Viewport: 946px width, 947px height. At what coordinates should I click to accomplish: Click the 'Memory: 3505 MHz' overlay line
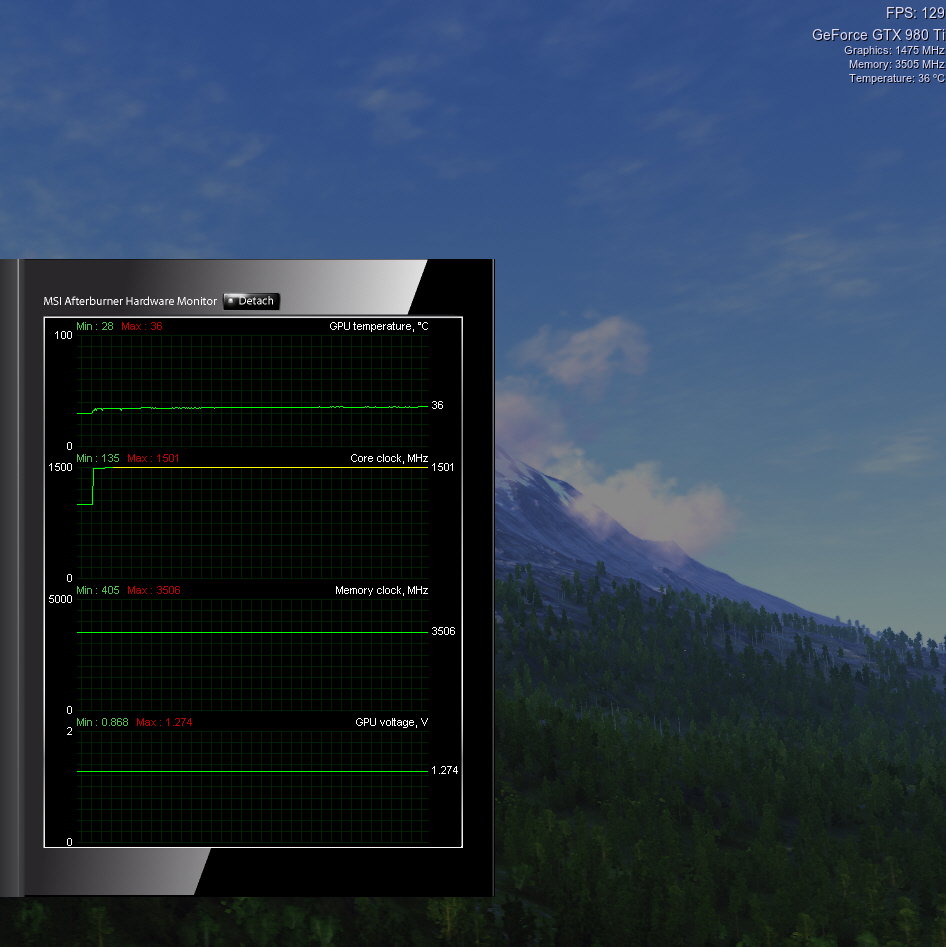click(896, 64)
